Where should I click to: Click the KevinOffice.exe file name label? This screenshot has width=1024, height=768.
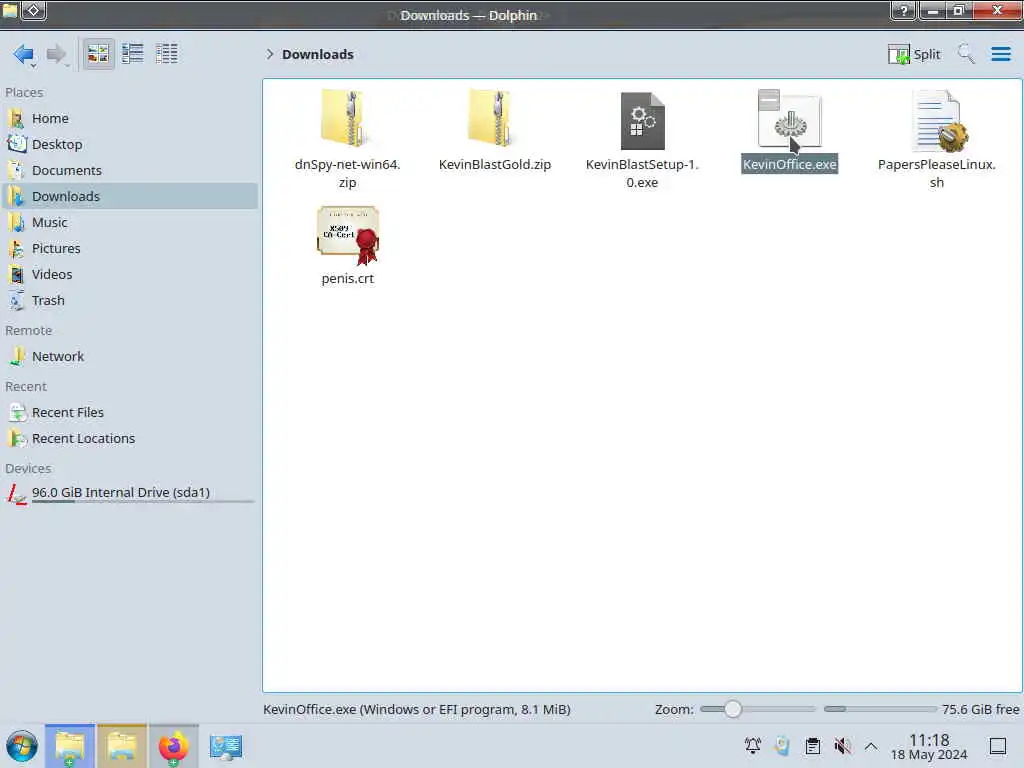tap(790, 165)
